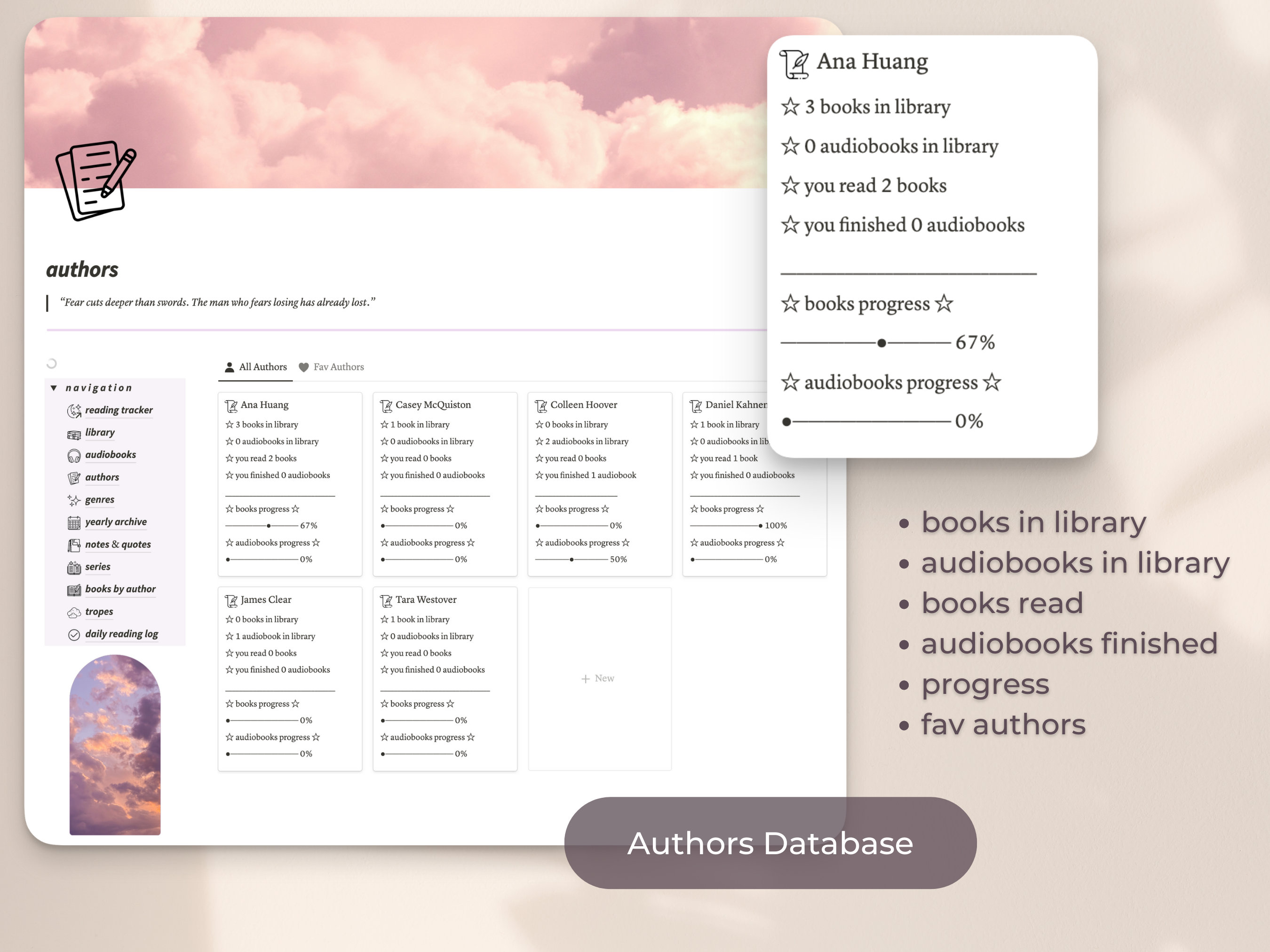Select the person icon next to All Authors
The image size is (1270, 952).
click(x=229, y=367)
